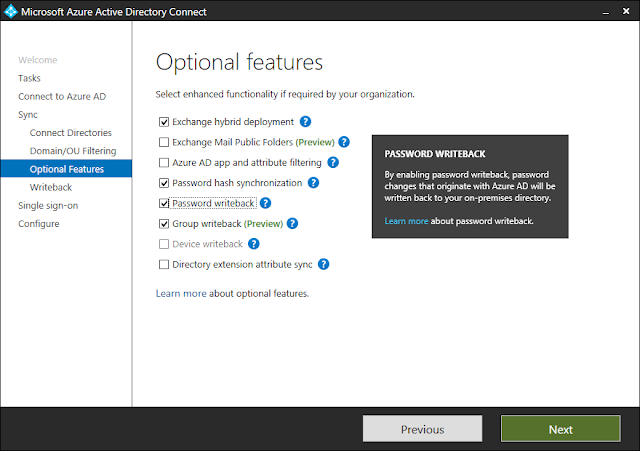Viewport: 640px width, 451px height.
Task: Open Learn more about password writeback link
Action: (407, 220)
